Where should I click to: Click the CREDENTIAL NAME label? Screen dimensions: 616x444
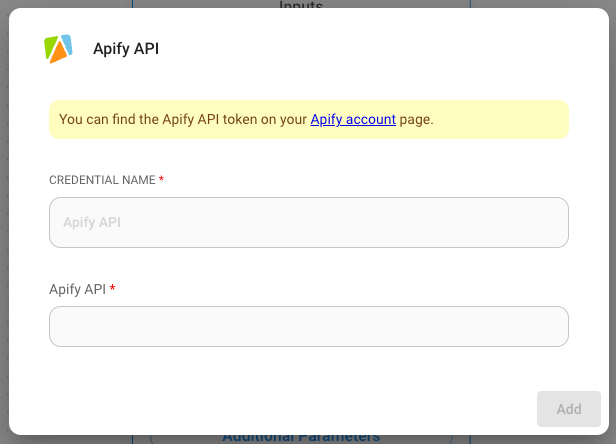(102, 180)
